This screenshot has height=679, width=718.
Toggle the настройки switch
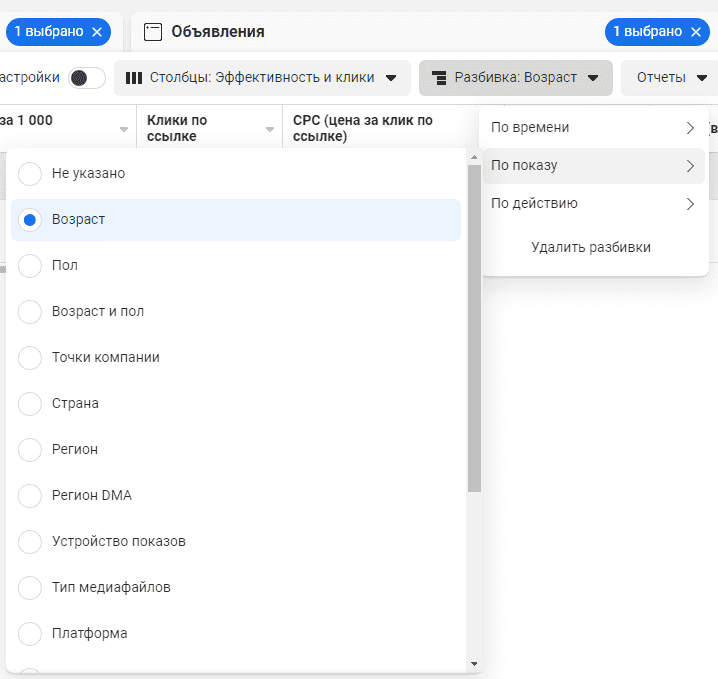coord(87,78)
